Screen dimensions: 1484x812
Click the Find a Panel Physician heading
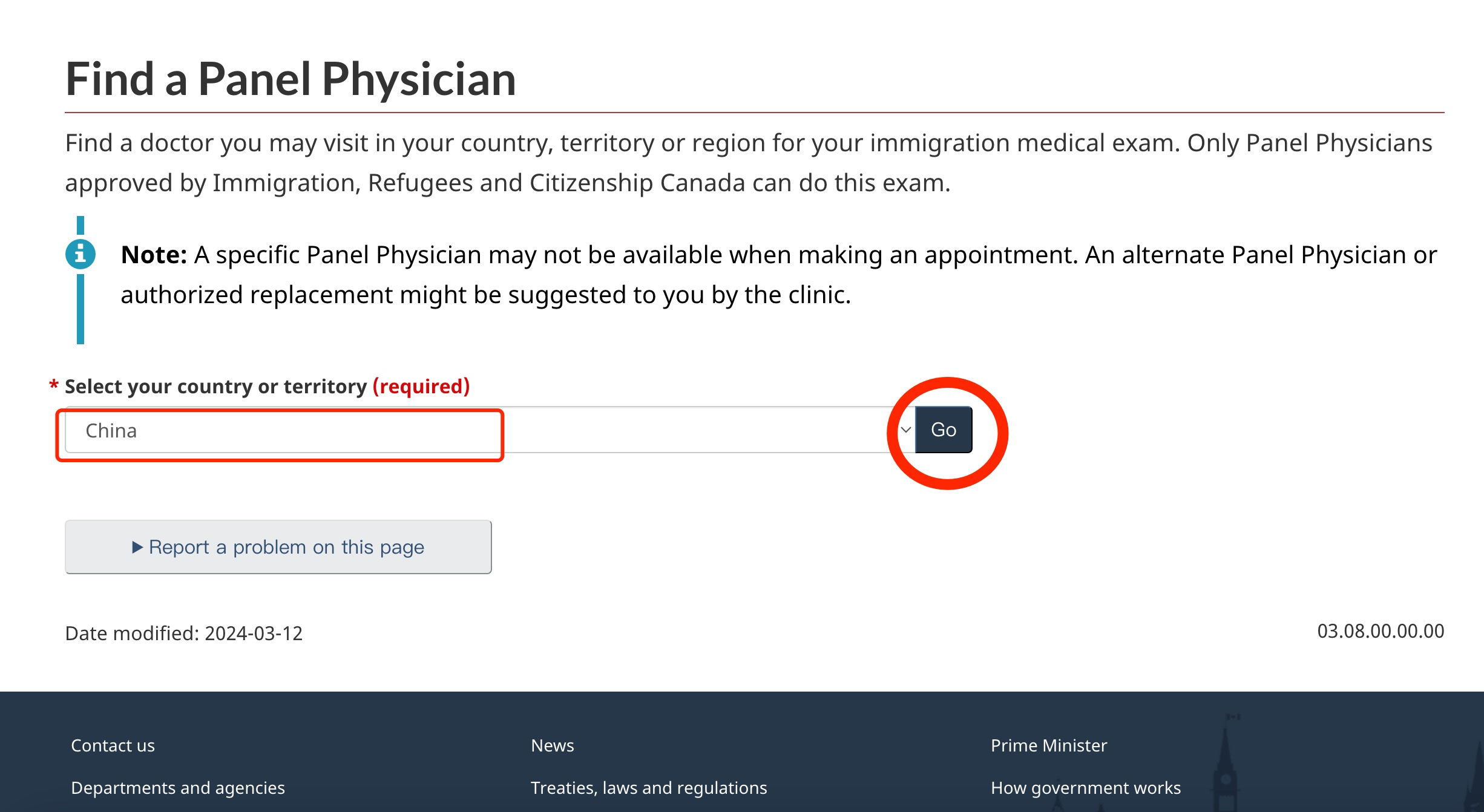[291, 79]
